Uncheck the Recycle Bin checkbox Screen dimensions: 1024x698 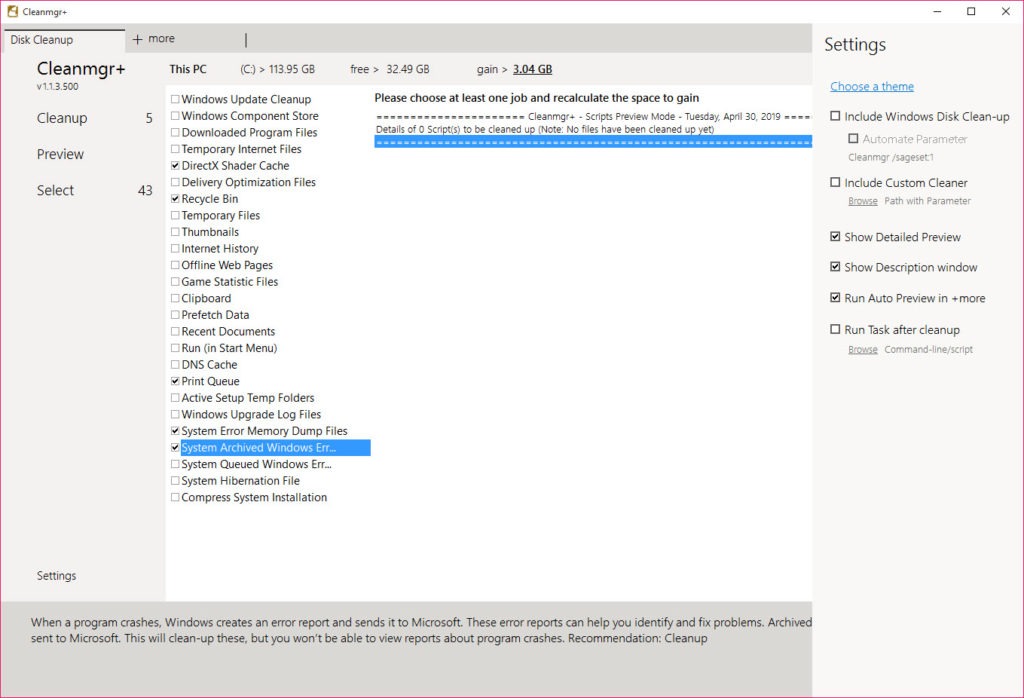[x=176, y=199]
